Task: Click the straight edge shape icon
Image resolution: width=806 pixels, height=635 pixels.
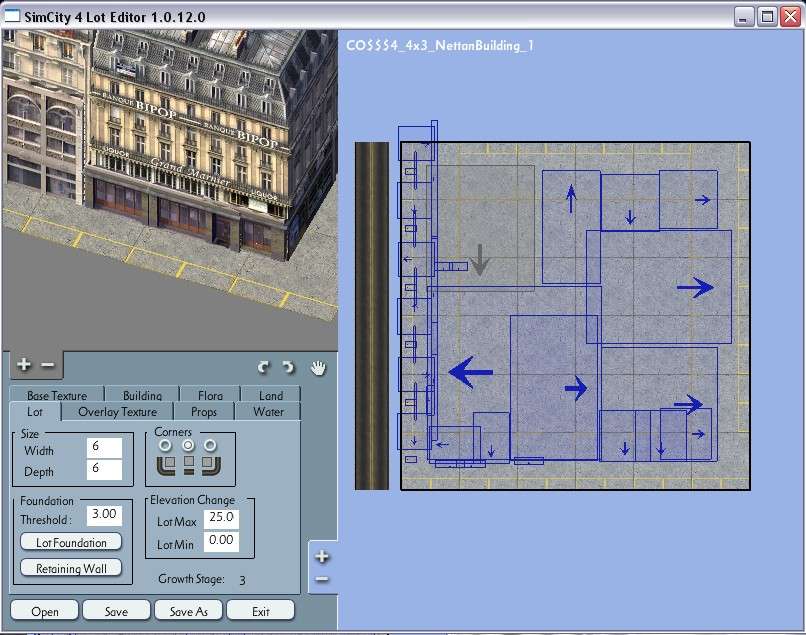Action: point(189,464)
